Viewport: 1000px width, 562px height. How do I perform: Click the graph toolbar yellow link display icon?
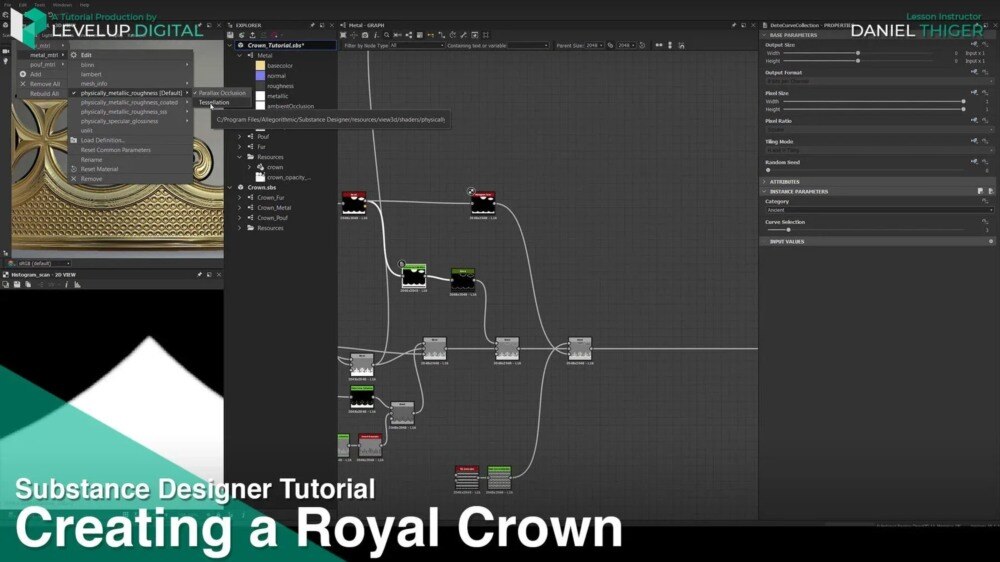pos(430,35)
